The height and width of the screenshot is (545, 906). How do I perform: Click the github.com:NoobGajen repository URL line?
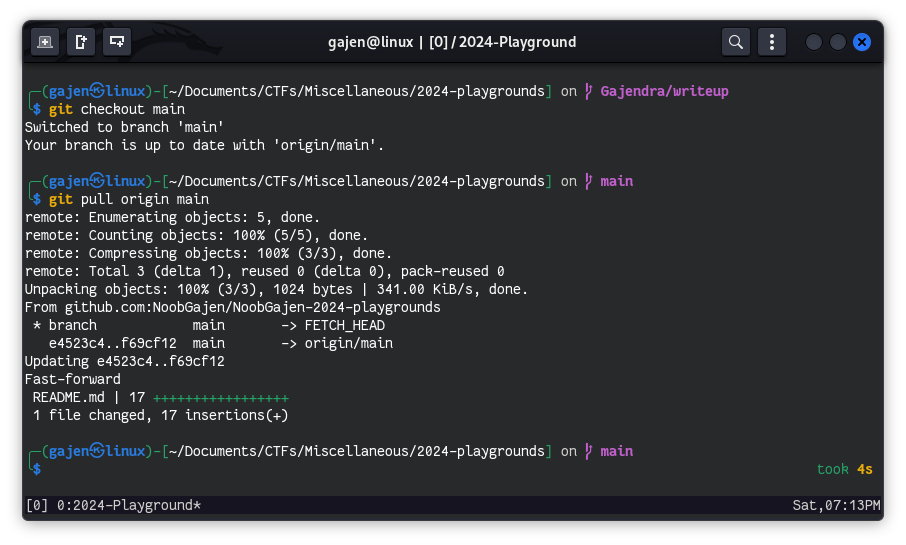[232, 307]
